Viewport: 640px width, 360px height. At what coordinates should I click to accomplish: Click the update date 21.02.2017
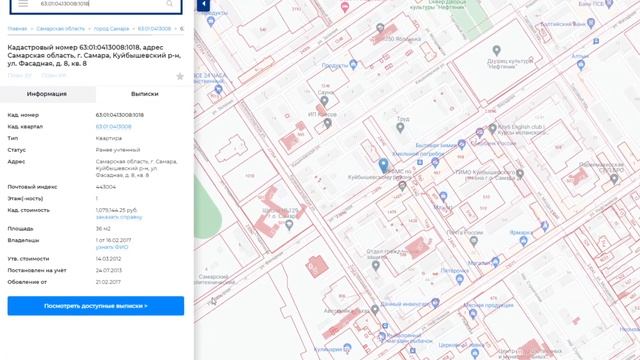point(108,282)
